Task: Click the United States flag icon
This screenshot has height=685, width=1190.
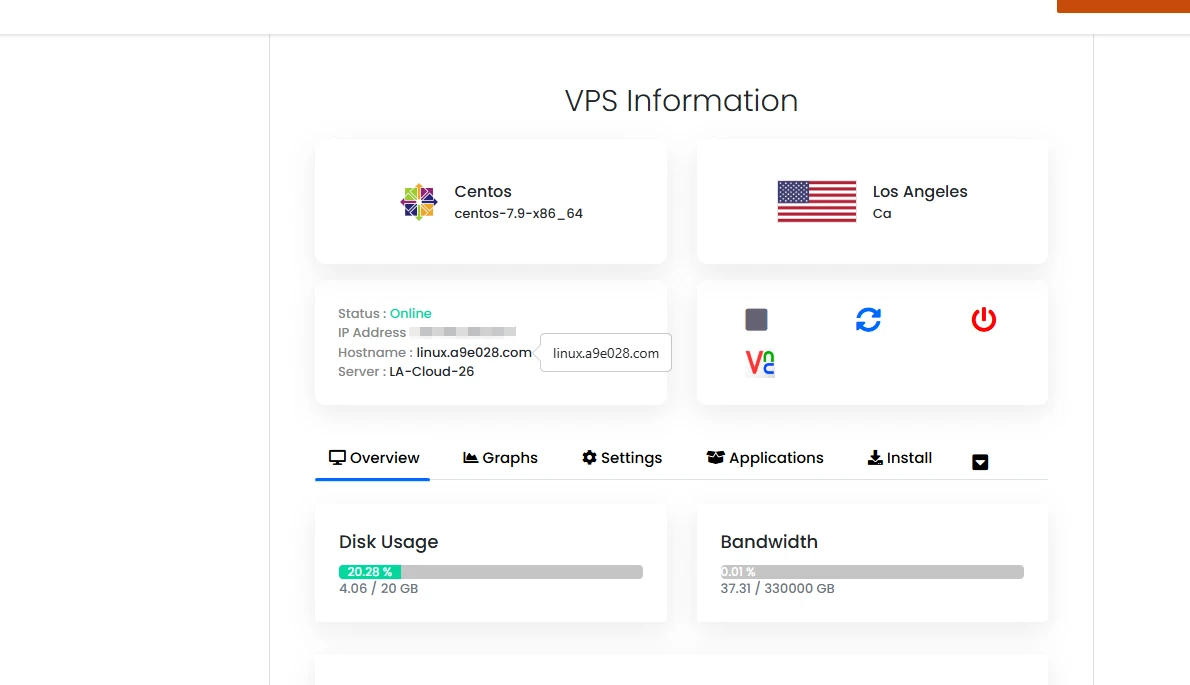Action: [817, 202]
